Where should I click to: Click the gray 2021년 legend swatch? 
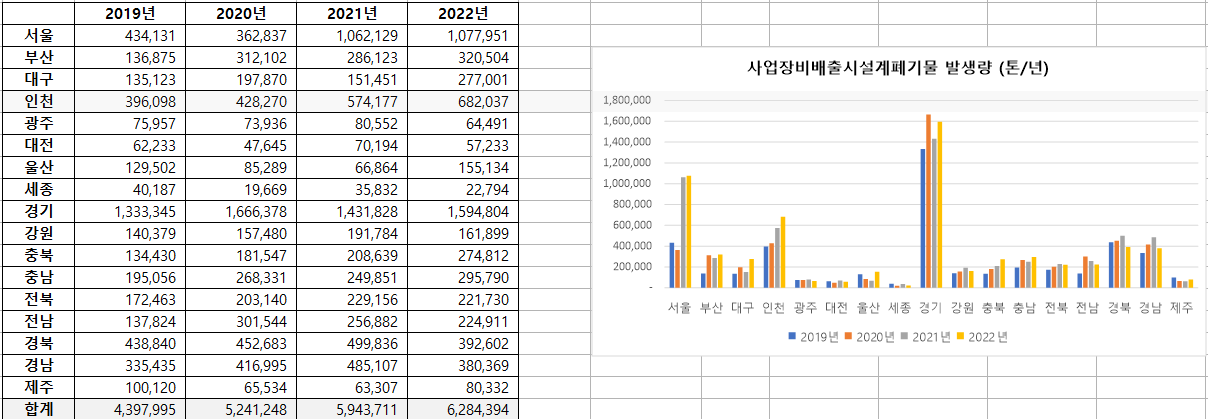tap(905, 336)
